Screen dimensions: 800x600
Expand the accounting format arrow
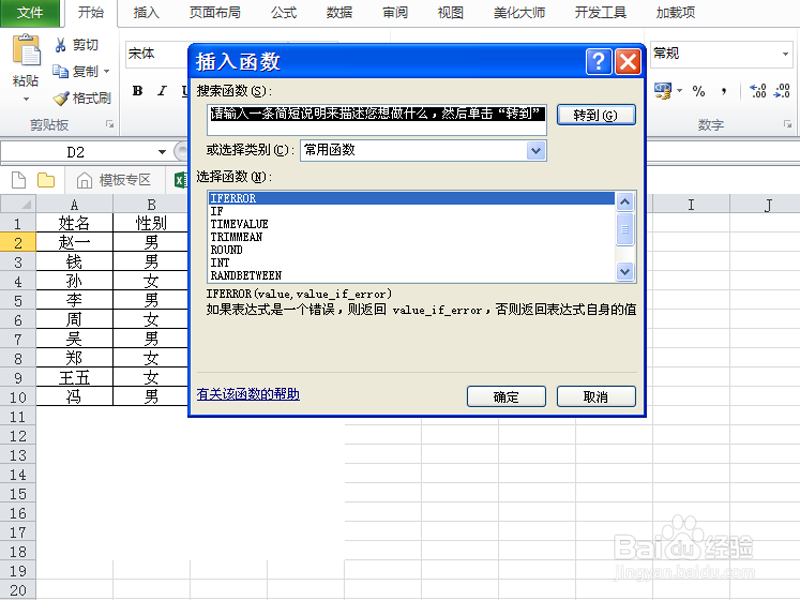[680, 91]
